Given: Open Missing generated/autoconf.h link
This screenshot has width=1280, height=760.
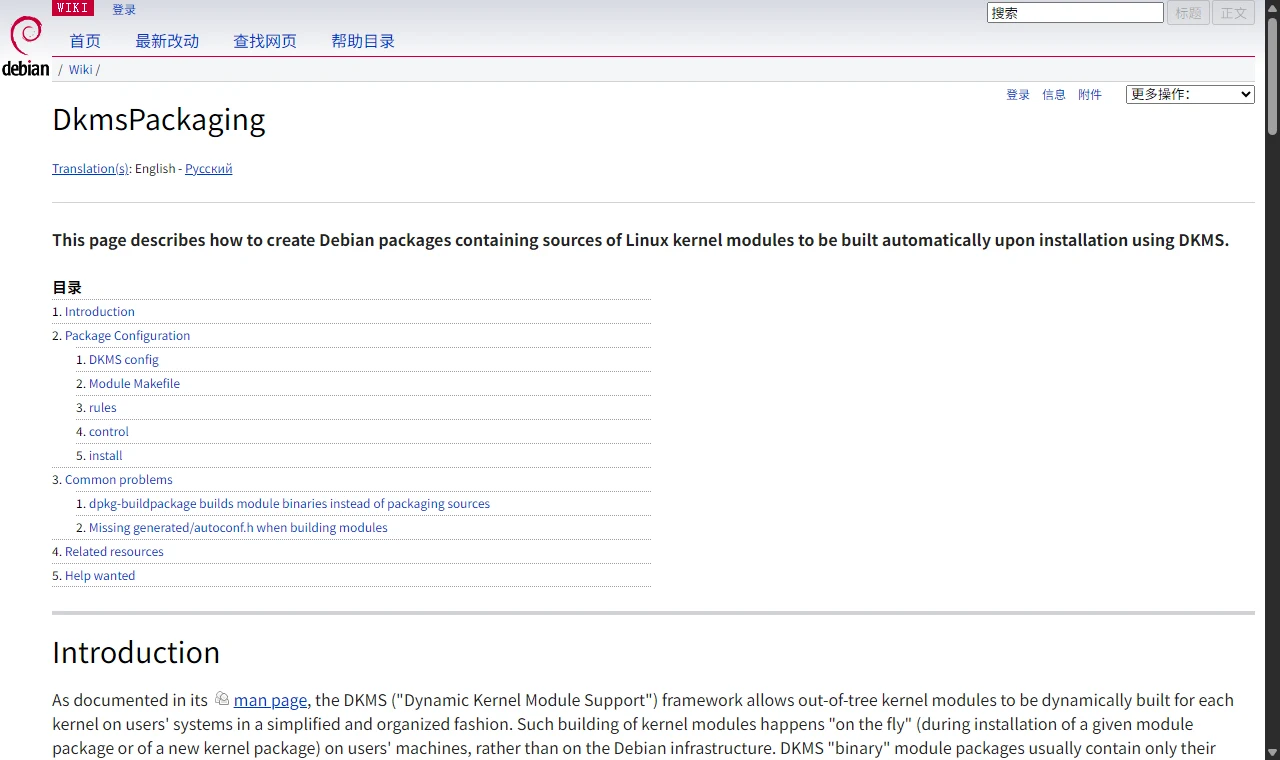Looking at the screenshot, I should 238,528.
